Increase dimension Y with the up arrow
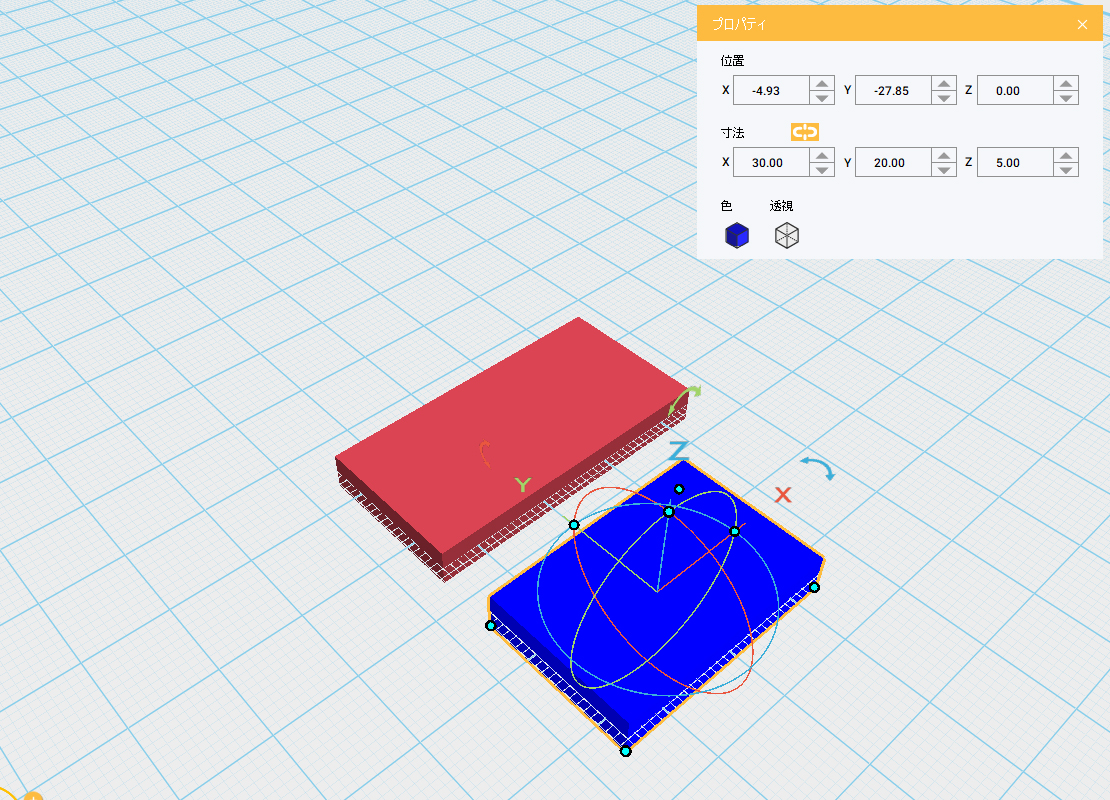This screenshot has height=800, width=1110. 944,155
